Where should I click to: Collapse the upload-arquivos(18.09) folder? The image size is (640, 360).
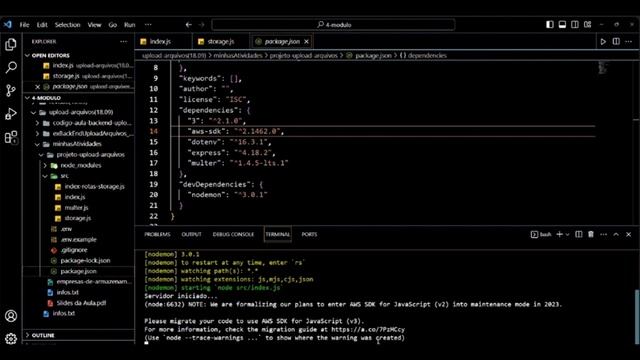(81, 112)
